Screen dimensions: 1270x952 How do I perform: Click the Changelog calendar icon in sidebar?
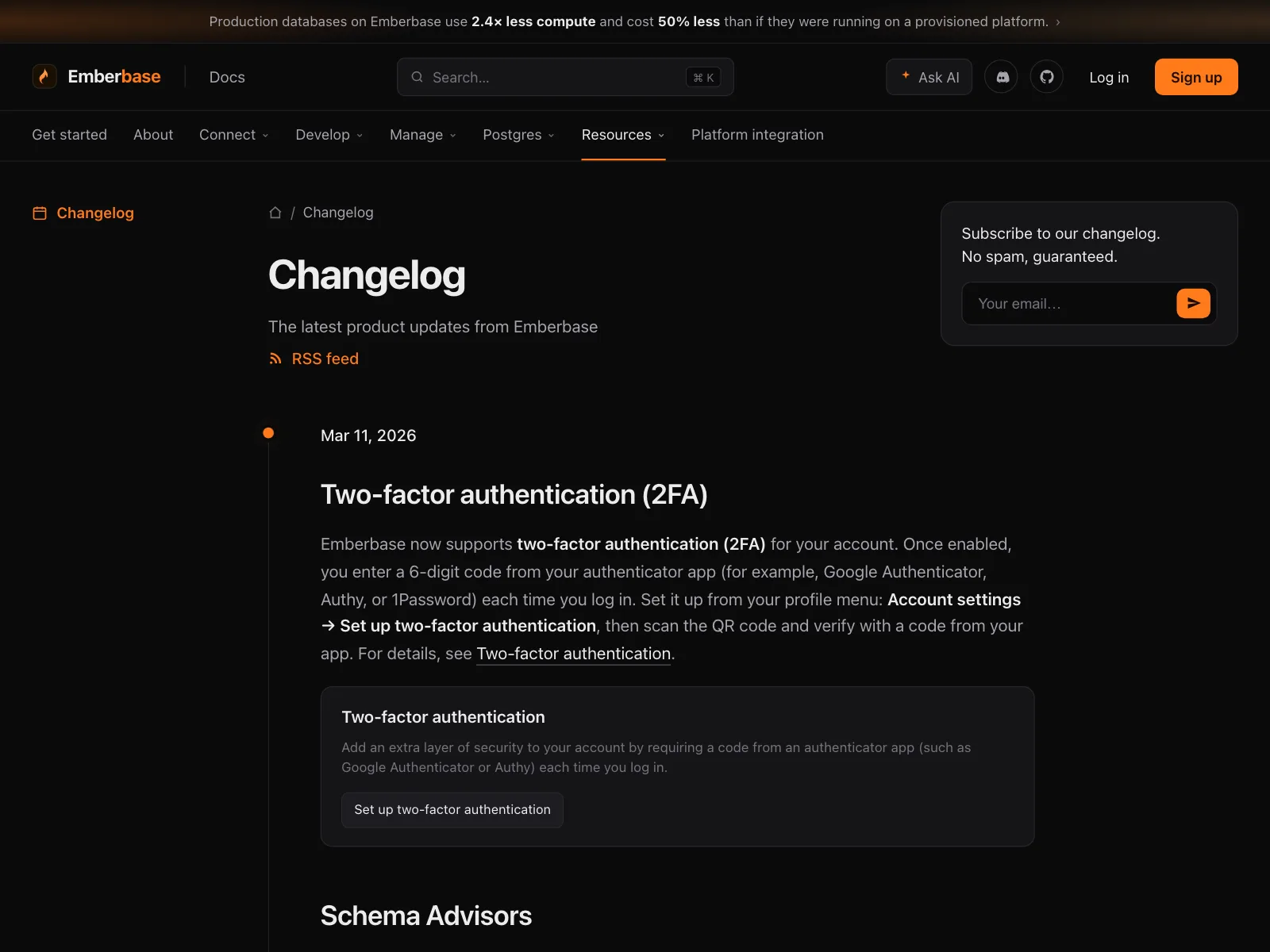(x=40, y=213)
